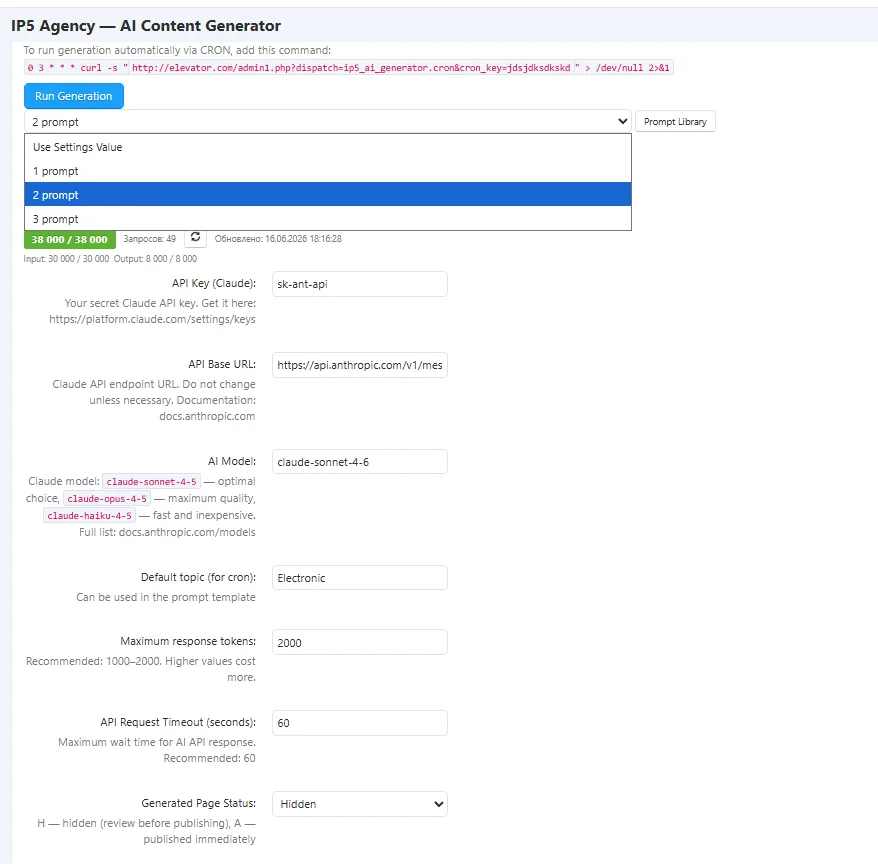The height and width of the screenshot is (864, 878).
Task: Click the CRON schedule '0 3 * * *' code
Action: 51,68
